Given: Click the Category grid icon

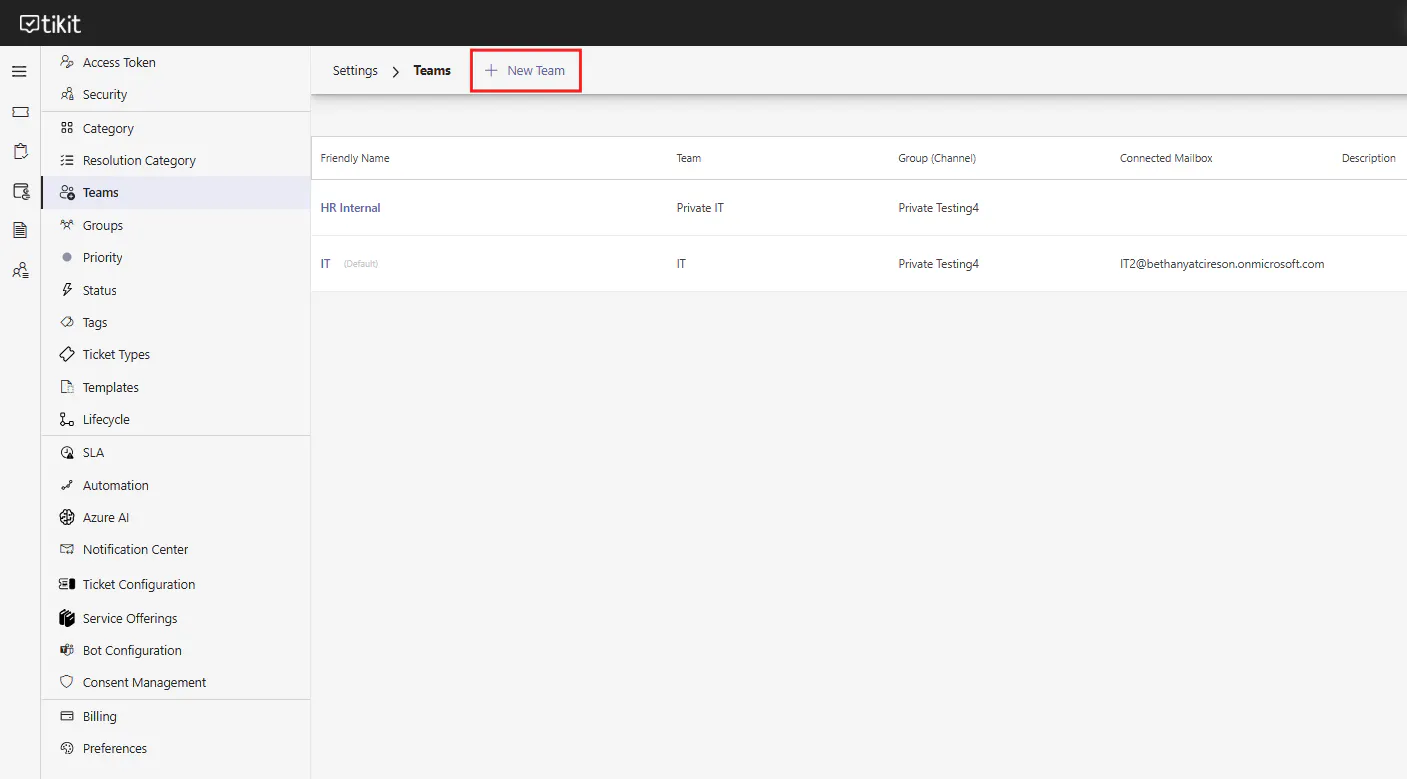Looking at the screenshot, I should 67,128.
